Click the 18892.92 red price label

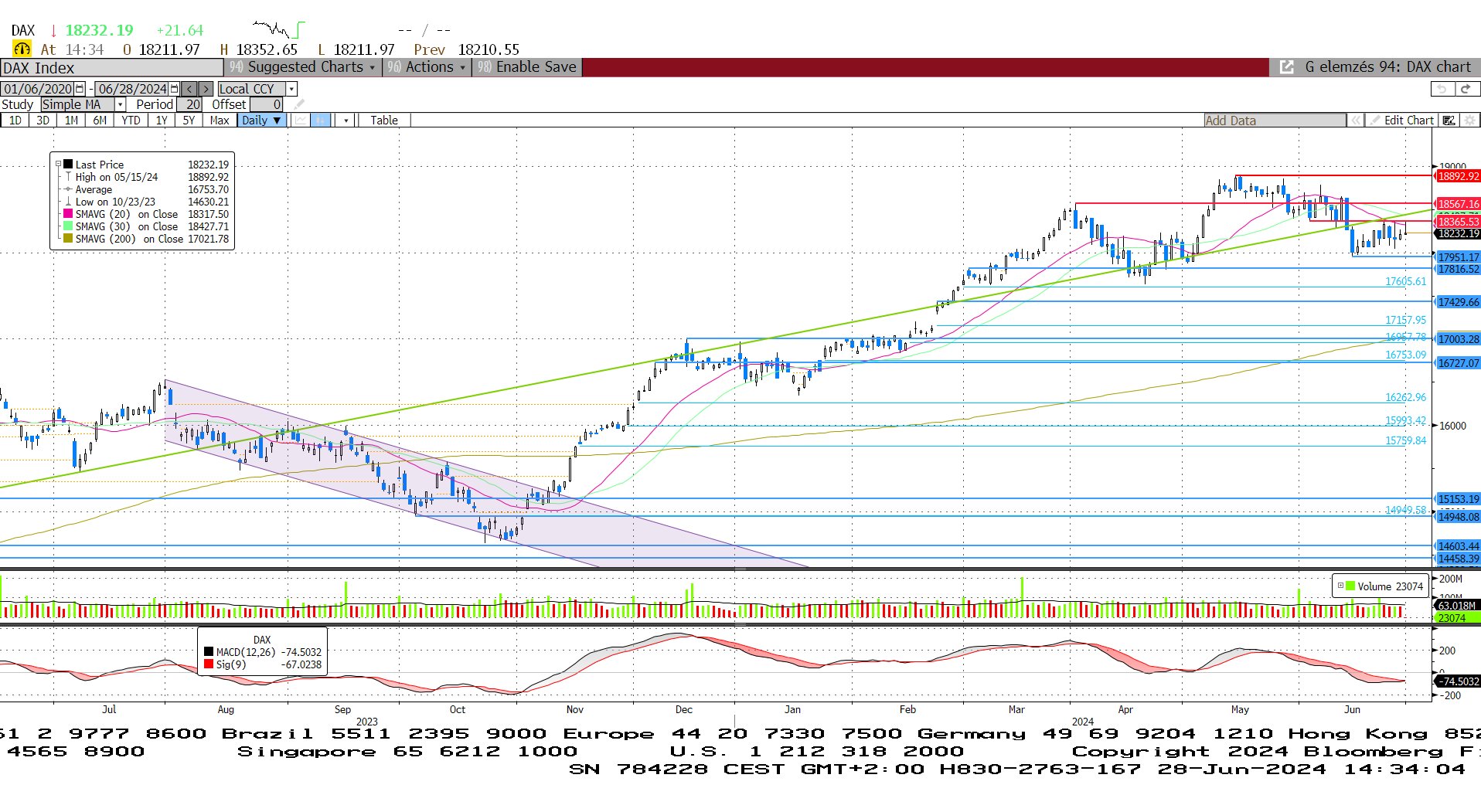coord(1458,176)
